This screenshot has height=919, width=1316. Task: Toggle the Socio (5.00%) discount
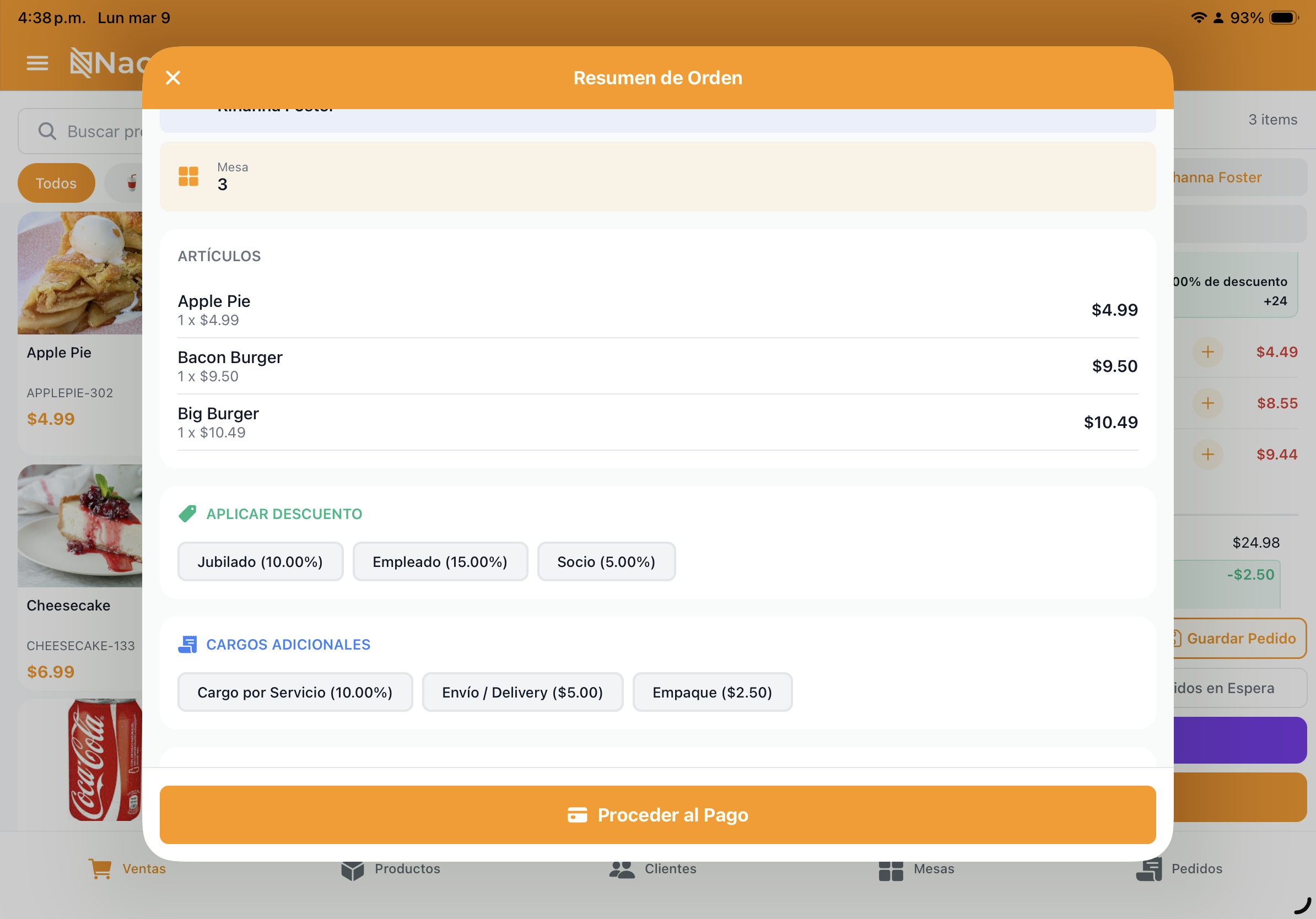click(x=606, y=561)
